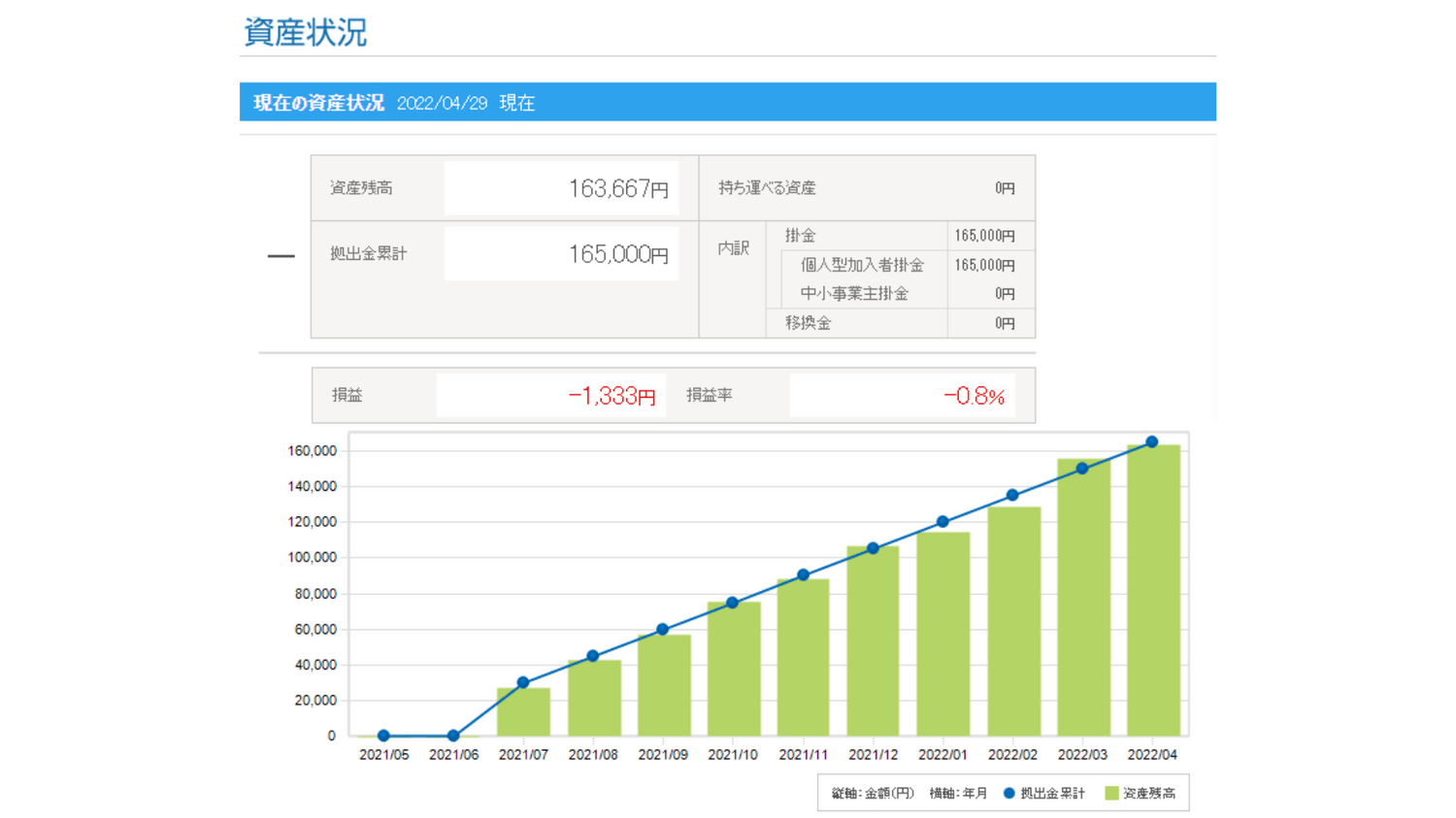Click the 2021/12 data point on the line
1456x818 pixels.
click(x=873, y=548)
